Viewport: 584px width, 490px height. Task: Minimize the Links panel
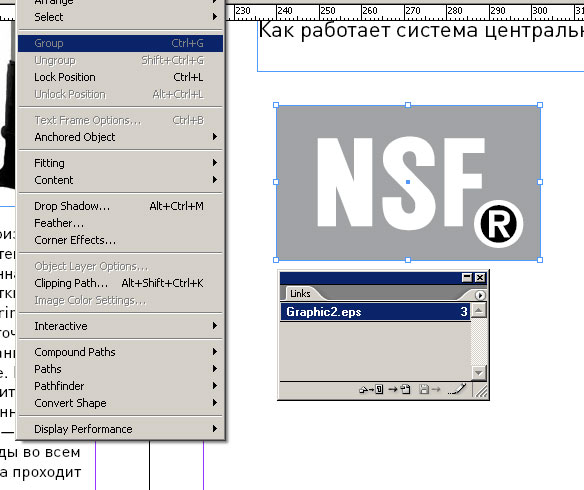[467, 278]
